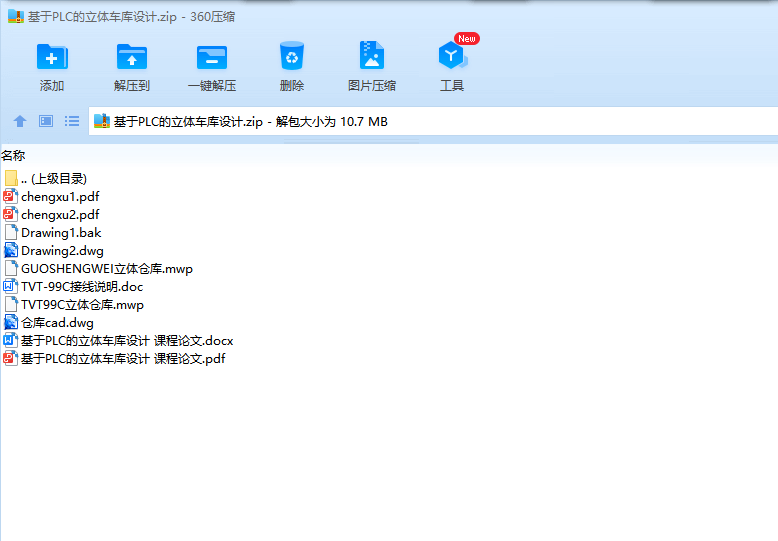Click the 删除 label text
Screen dimensions: 778x541
(x=292, y=86)
